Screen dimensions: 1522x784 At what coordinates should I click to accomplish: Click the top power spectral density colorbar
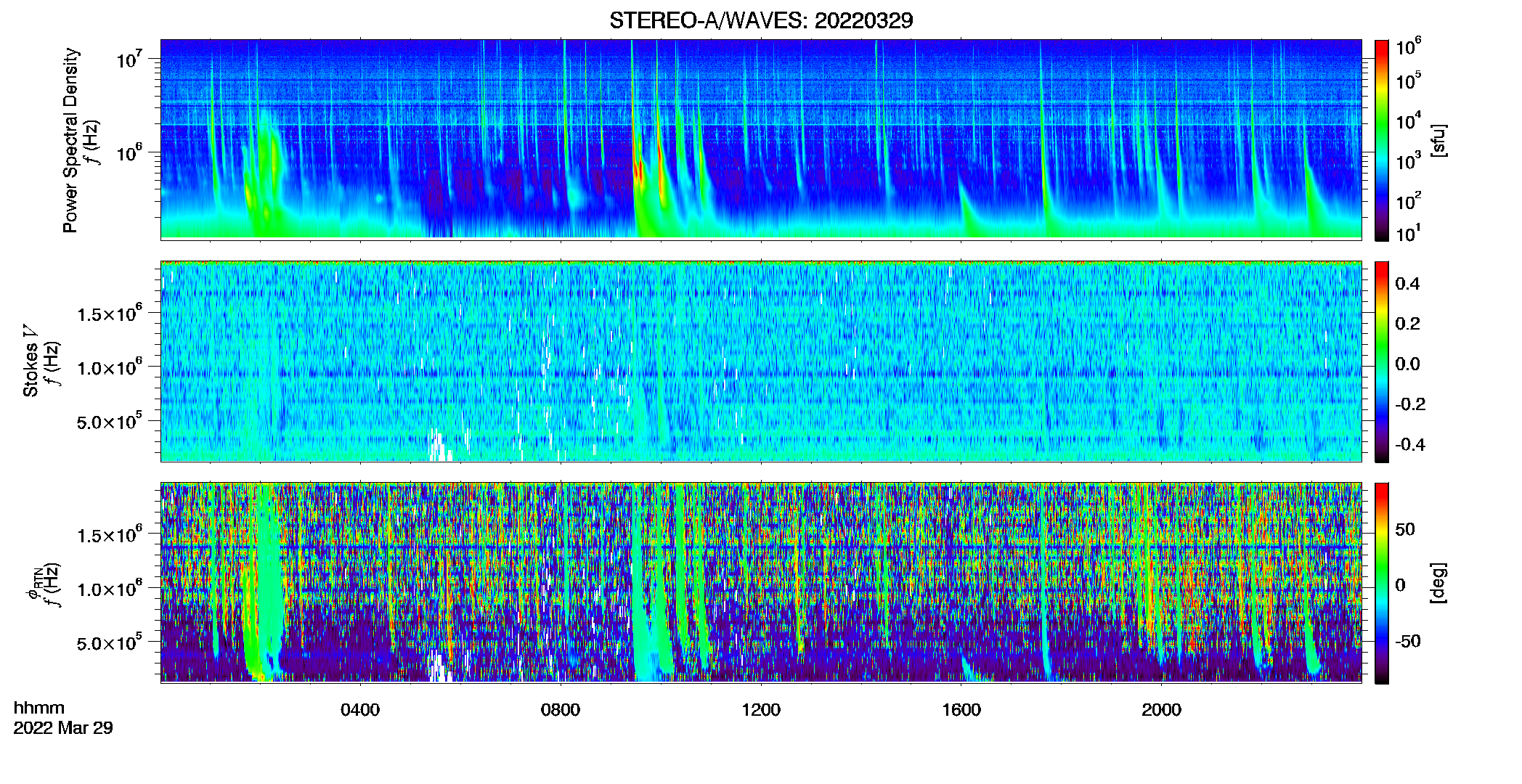[x=1382, y=140]
